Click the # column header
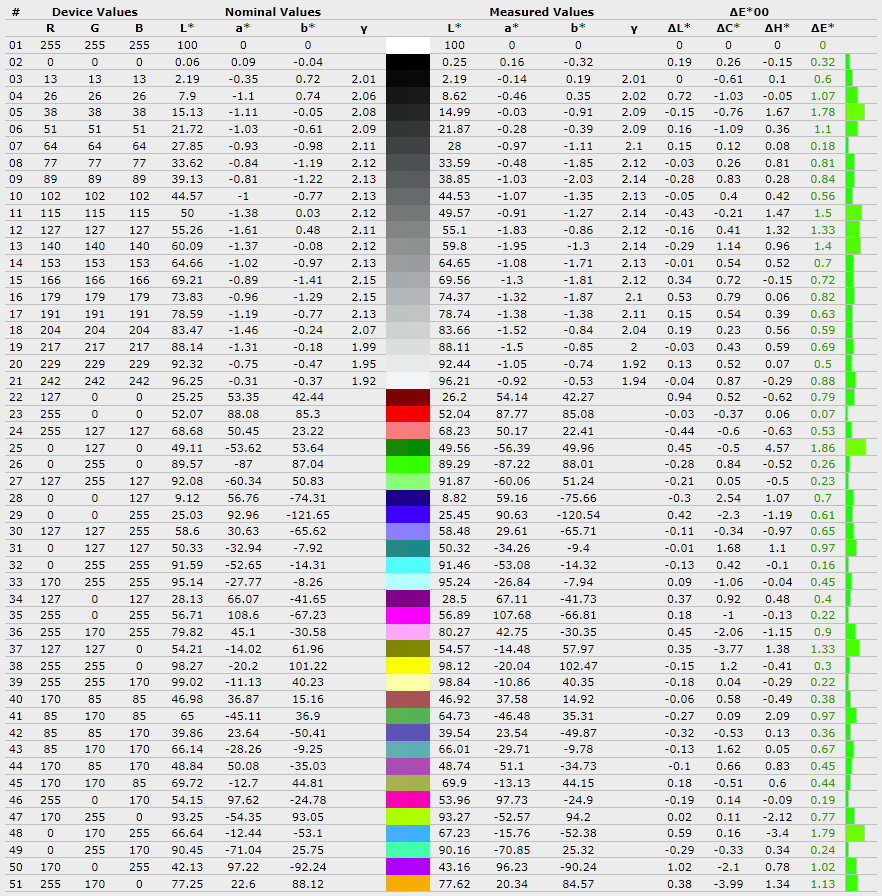882x896 pixels. point(15,12)
